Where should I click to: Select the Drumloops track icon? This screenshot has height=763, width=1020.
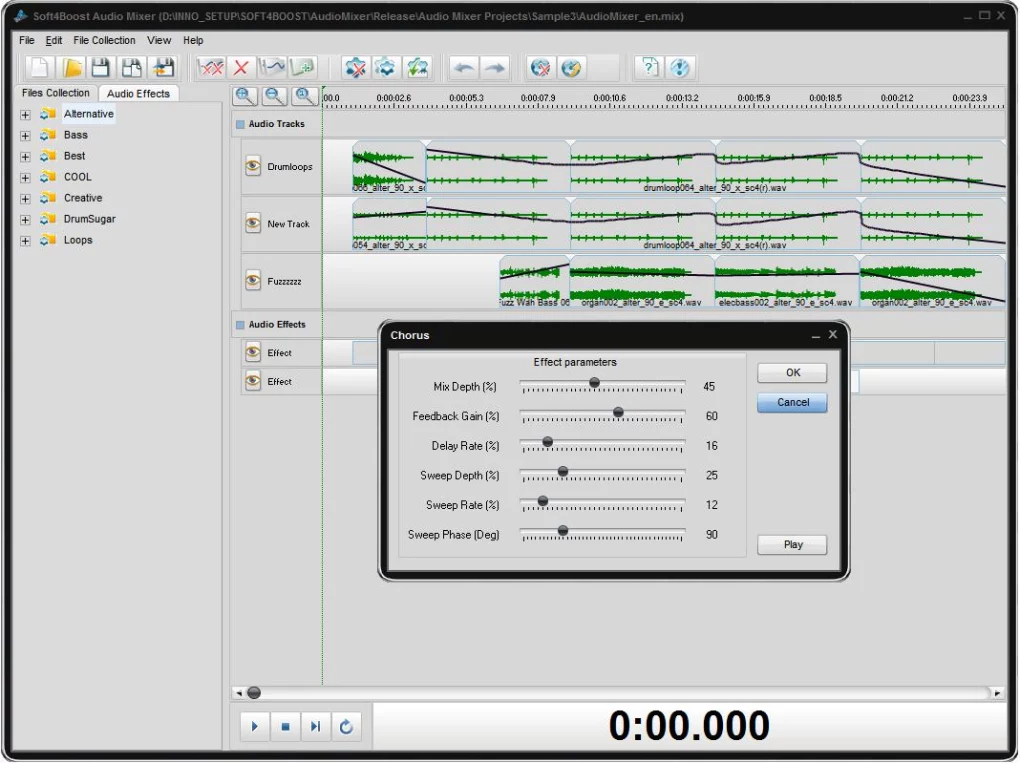click(x=253, y=167)
